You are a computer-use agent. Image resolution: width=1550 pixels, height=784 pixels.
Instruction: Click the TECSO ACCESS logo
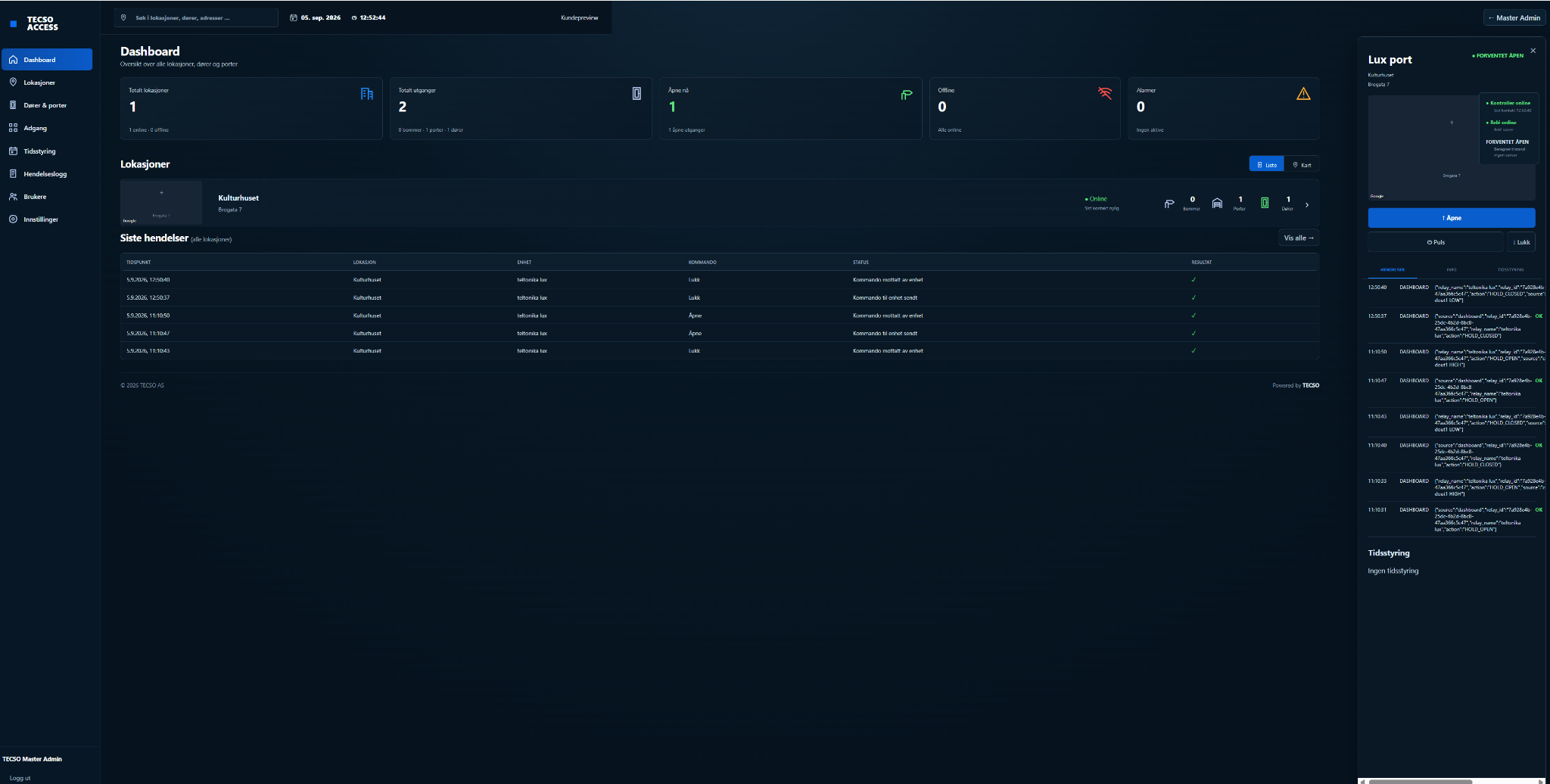pyautogui.click(x=35, y=23)
